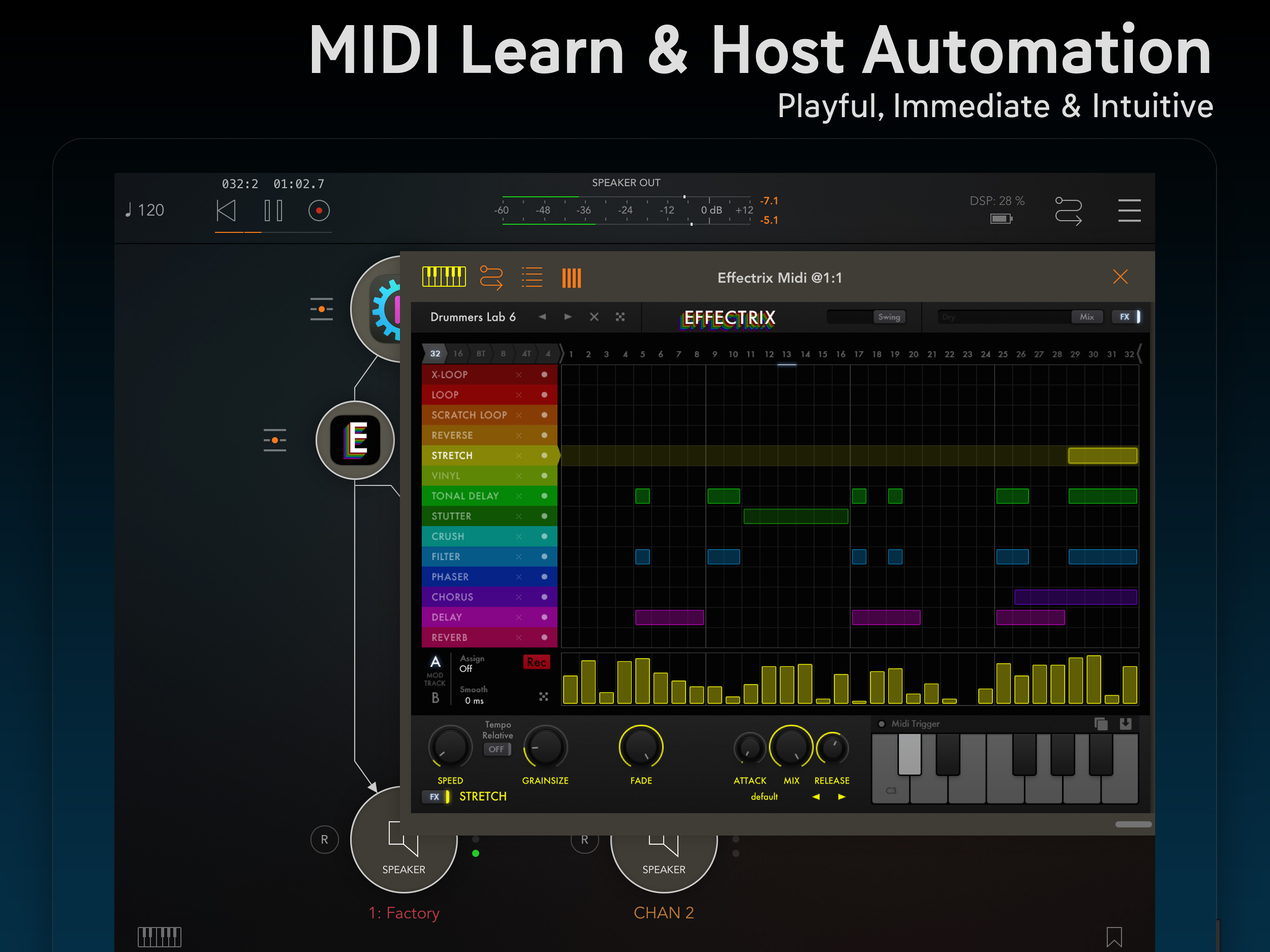Toggle the Midi Trigger indicator
The height and width of the screenshot is (952, 1270).
881,723
